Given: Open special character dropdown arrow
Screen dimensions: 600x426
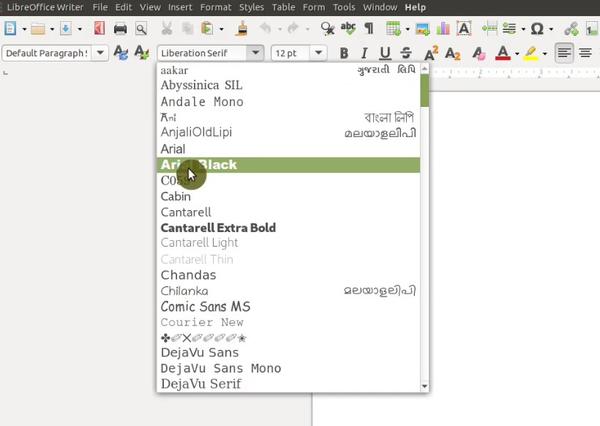Looking at the screenshot, I should [x=551, y=29].
